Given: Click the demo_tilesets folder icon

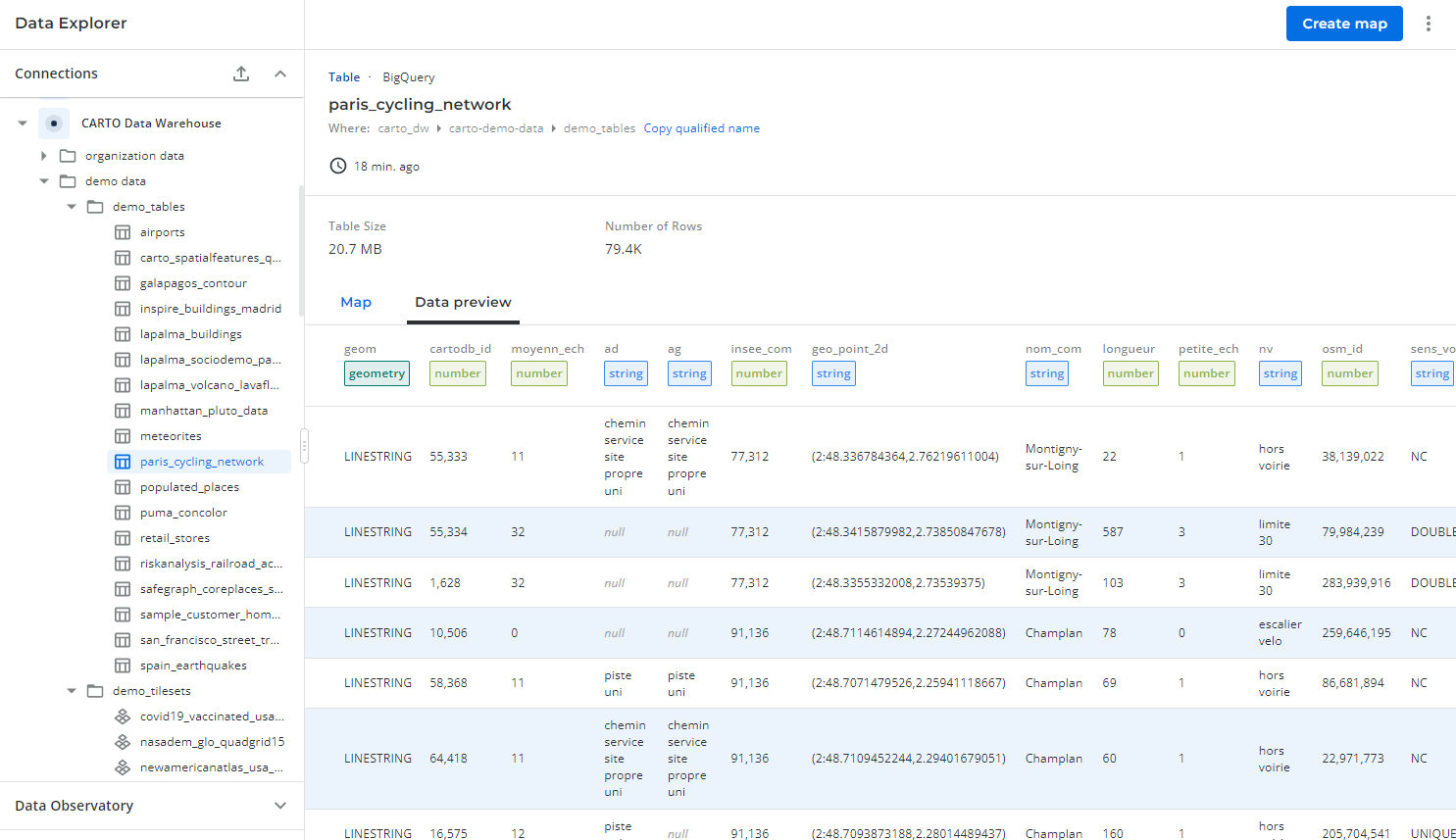Looking at the screenshot, I should (95, 691).
